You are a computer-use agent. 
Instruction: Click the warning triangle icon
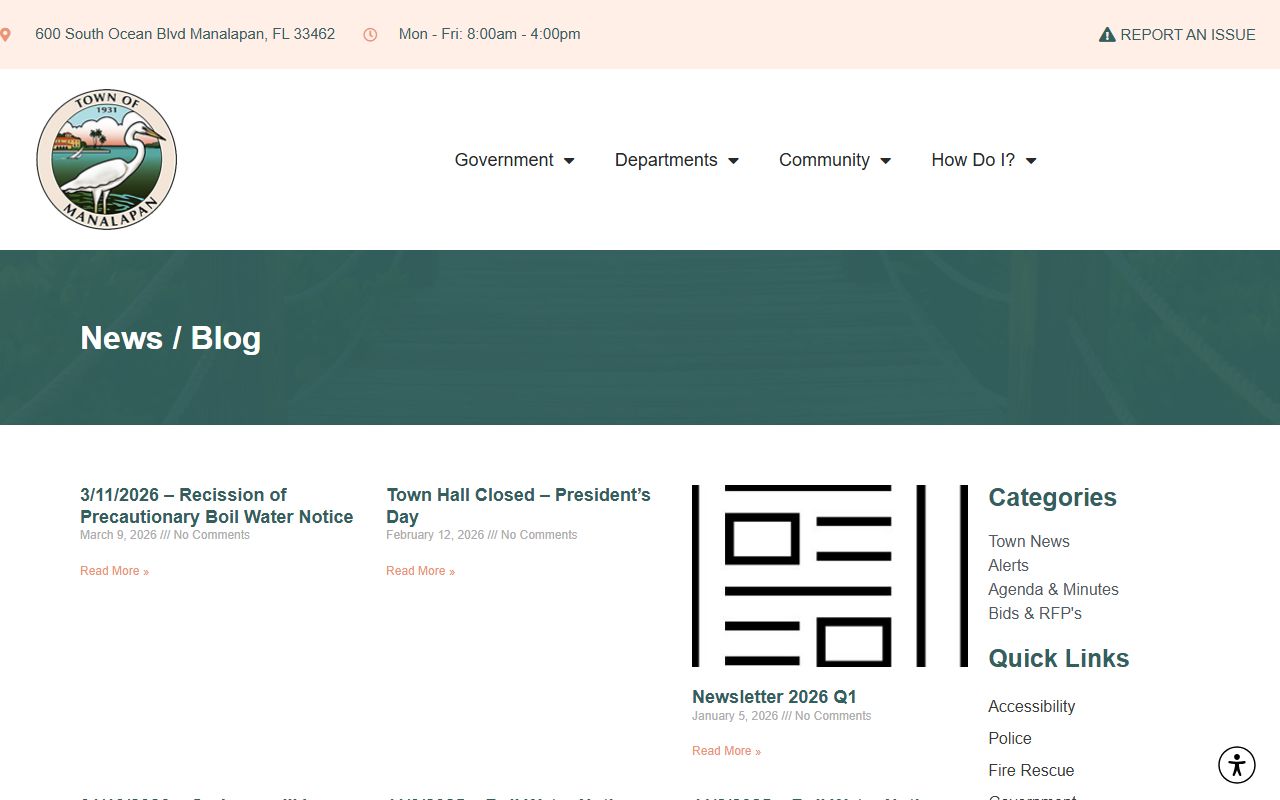[x=1107, y=34]
